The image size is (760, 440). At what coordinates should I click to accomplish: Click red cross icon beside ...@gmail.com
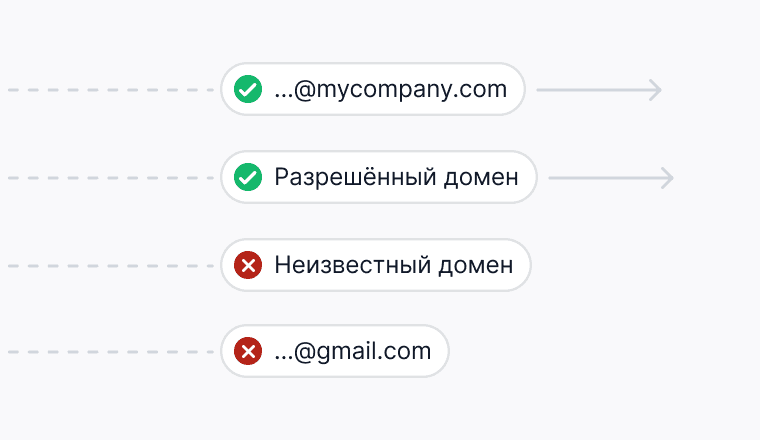(x=247, y=351)
